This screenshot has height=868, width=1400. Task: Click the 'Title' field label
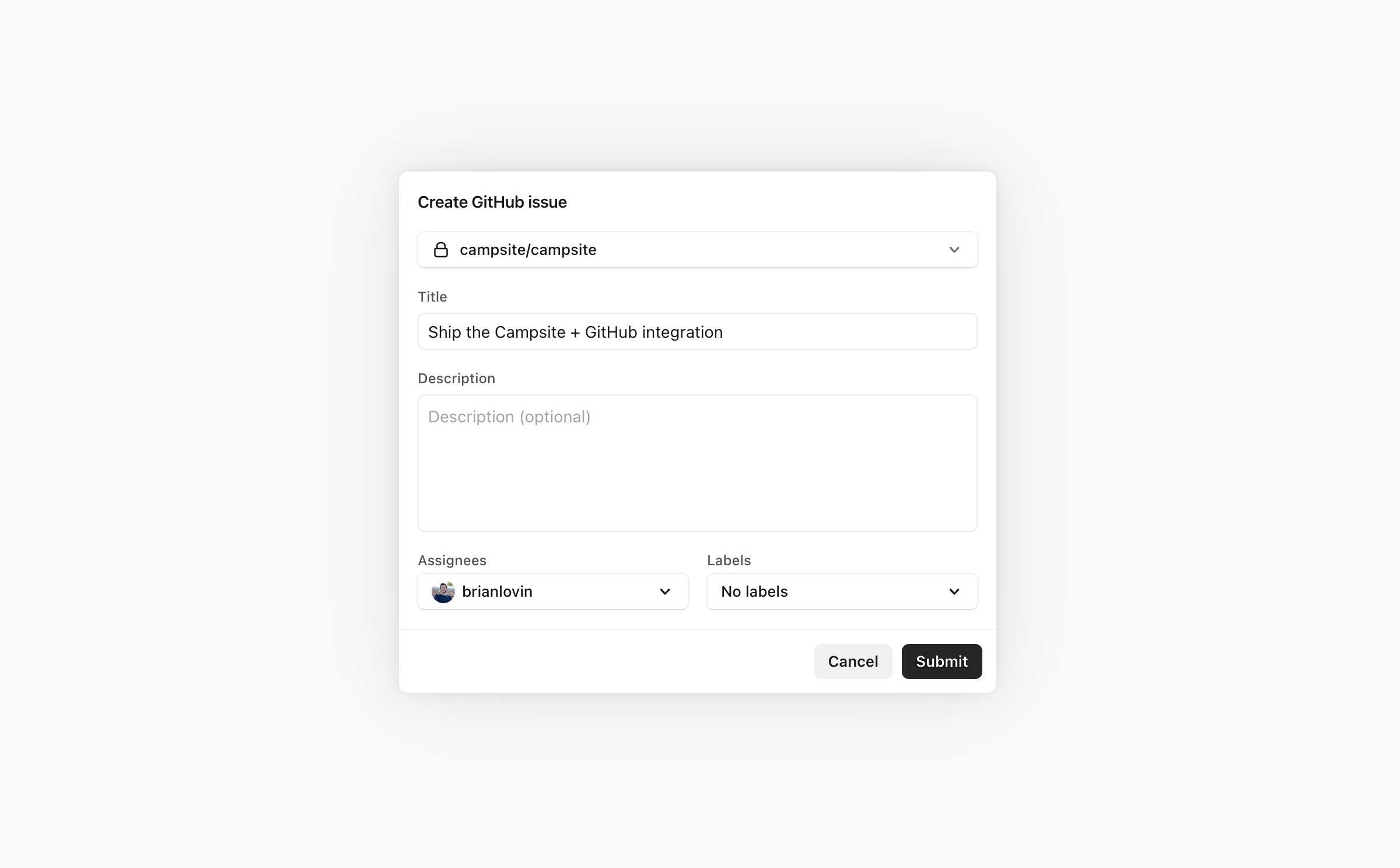pyautogui.click(x=432, y=297)
